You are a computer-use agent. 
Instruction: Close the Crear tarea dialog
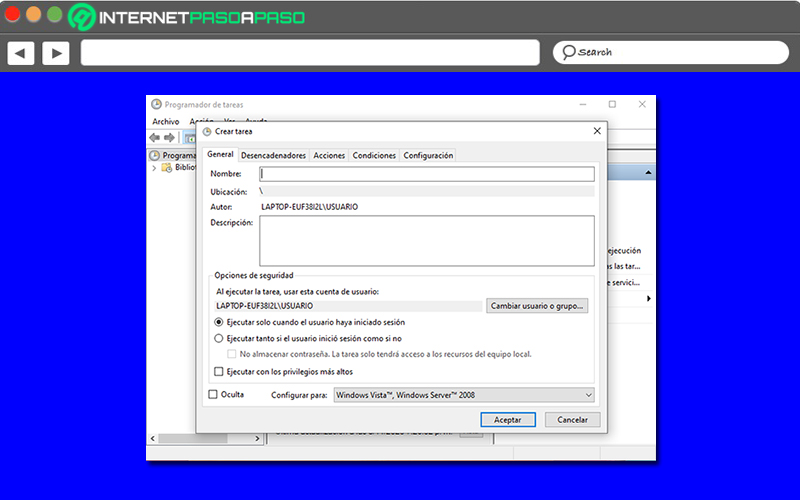tap(597, 131)
